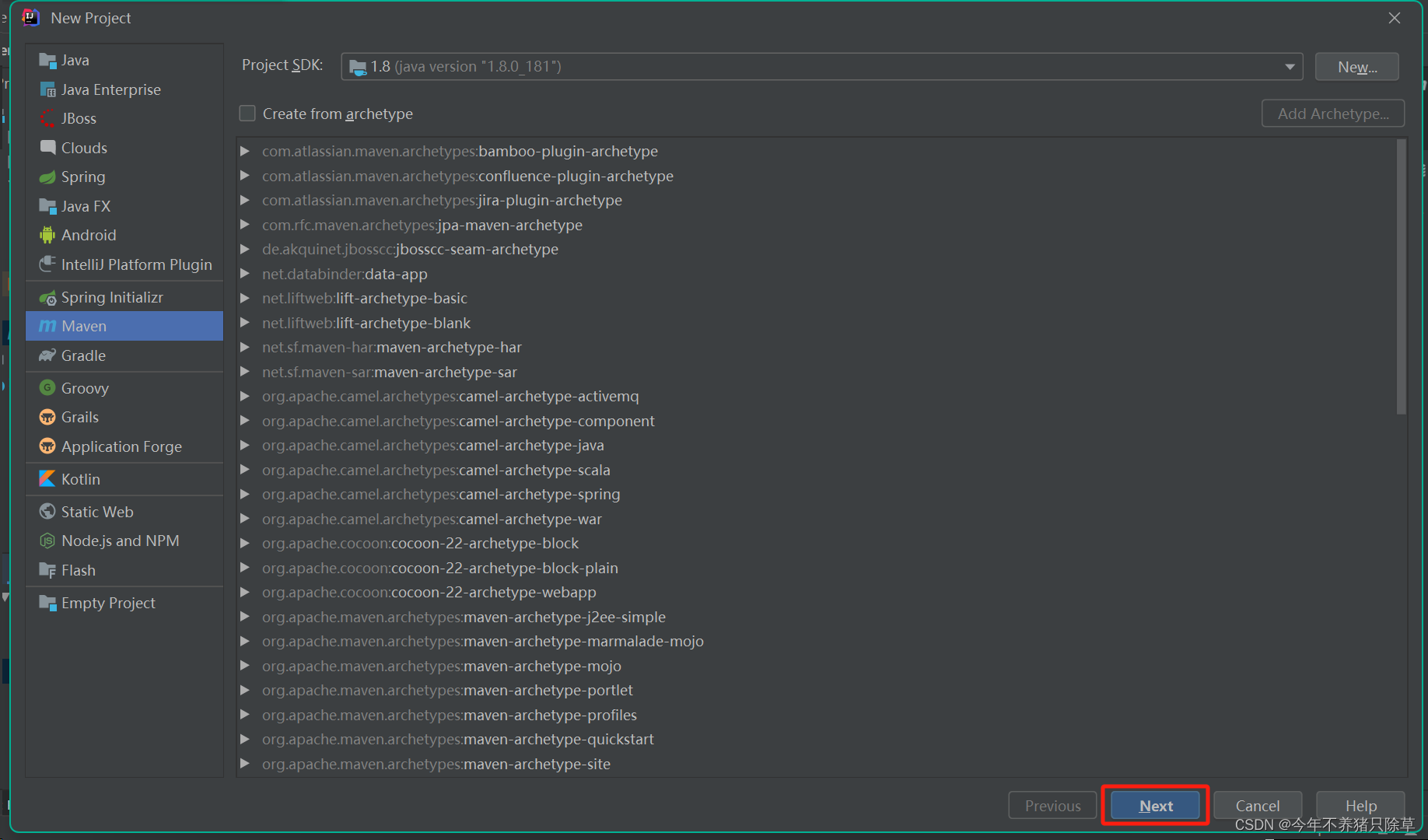The image size is (1428, 840).
Task: Select the Node.js and NPM icon
Action: [x=47, y=541]
